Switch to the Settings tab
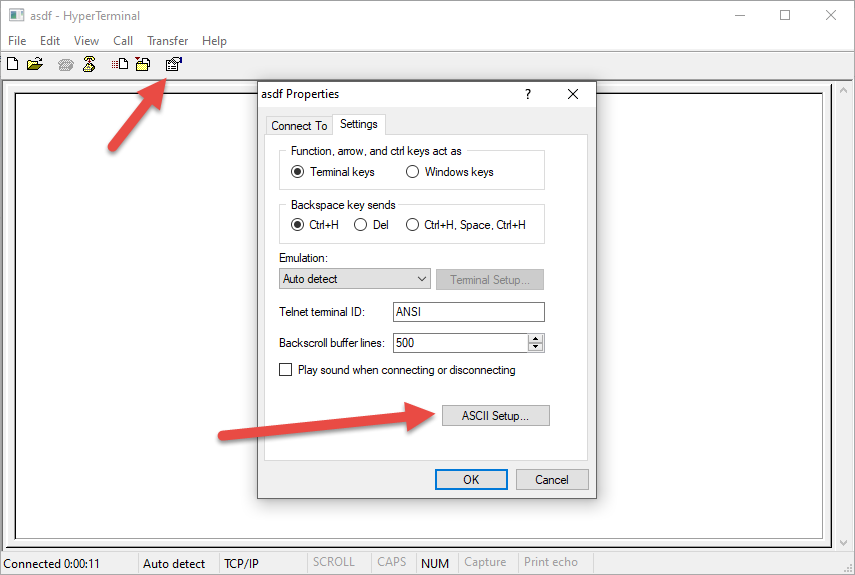 [359, 124]
